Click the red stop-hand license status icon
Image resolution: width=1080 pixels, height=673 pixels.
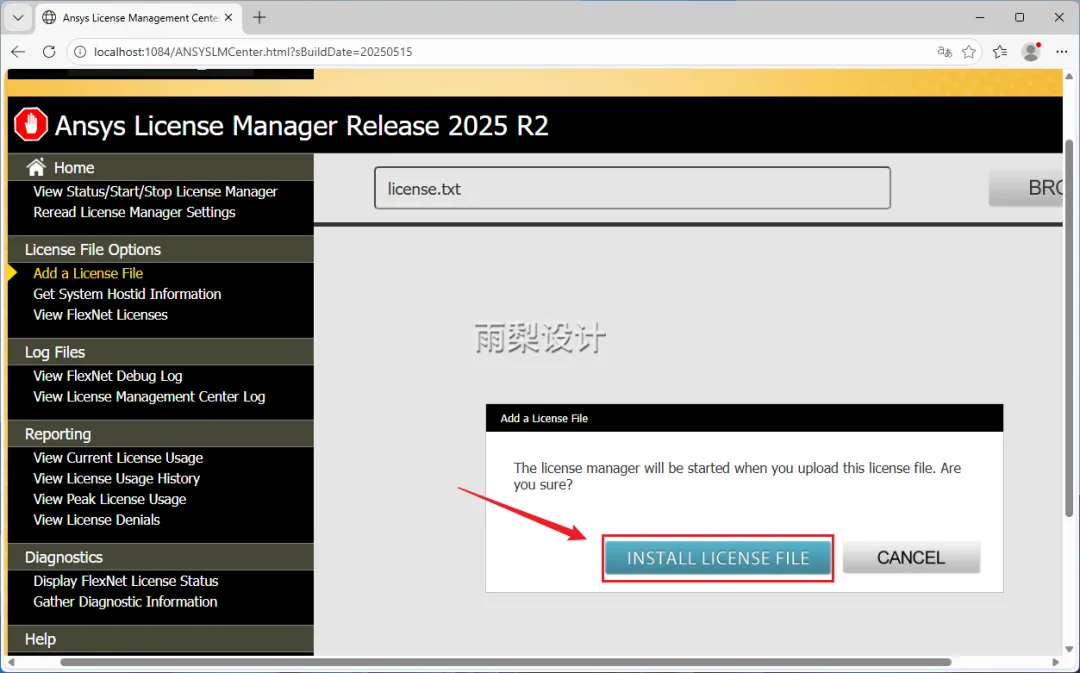31,125
